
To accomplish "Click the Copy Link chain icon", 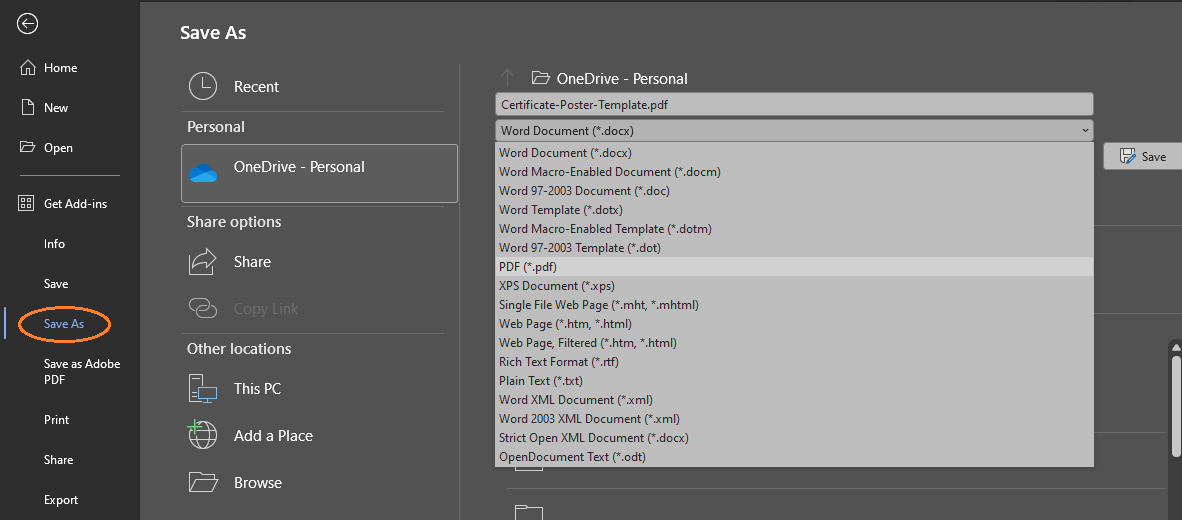I will click(x=203, y=308).
